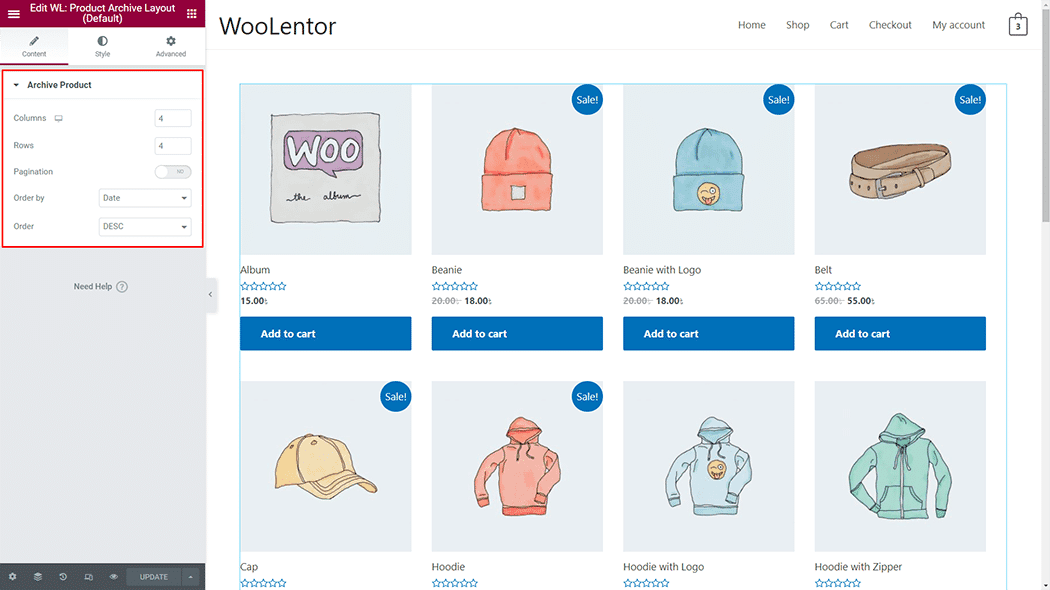This screenshot has height=590, width=1050.
Task: Open Responsive Mode icon in bottom bar
Action: tap(88, 577)
